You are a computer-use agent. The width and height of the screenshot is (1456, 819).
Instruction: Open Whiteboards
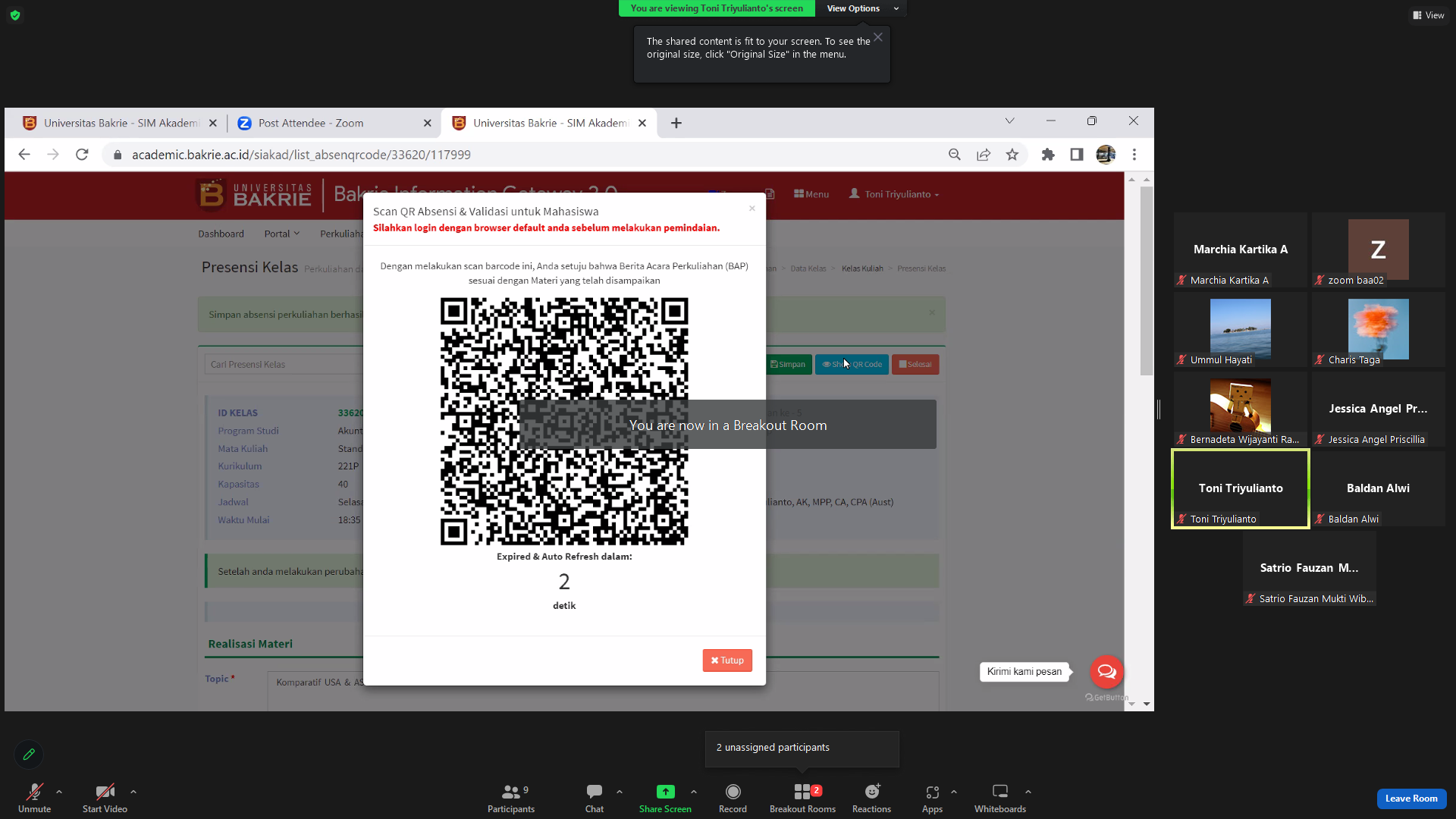coord(1000,798)
